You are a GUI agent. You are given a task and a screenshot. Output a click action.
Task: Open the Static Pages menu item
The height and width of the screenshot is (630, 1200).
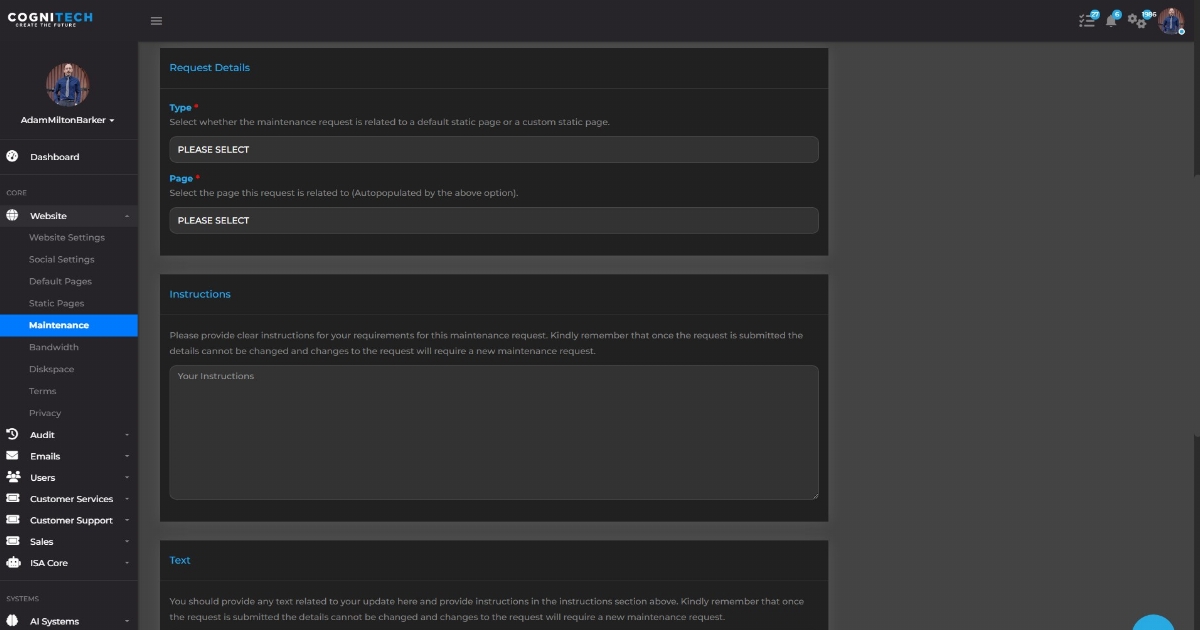click(56, 303)
